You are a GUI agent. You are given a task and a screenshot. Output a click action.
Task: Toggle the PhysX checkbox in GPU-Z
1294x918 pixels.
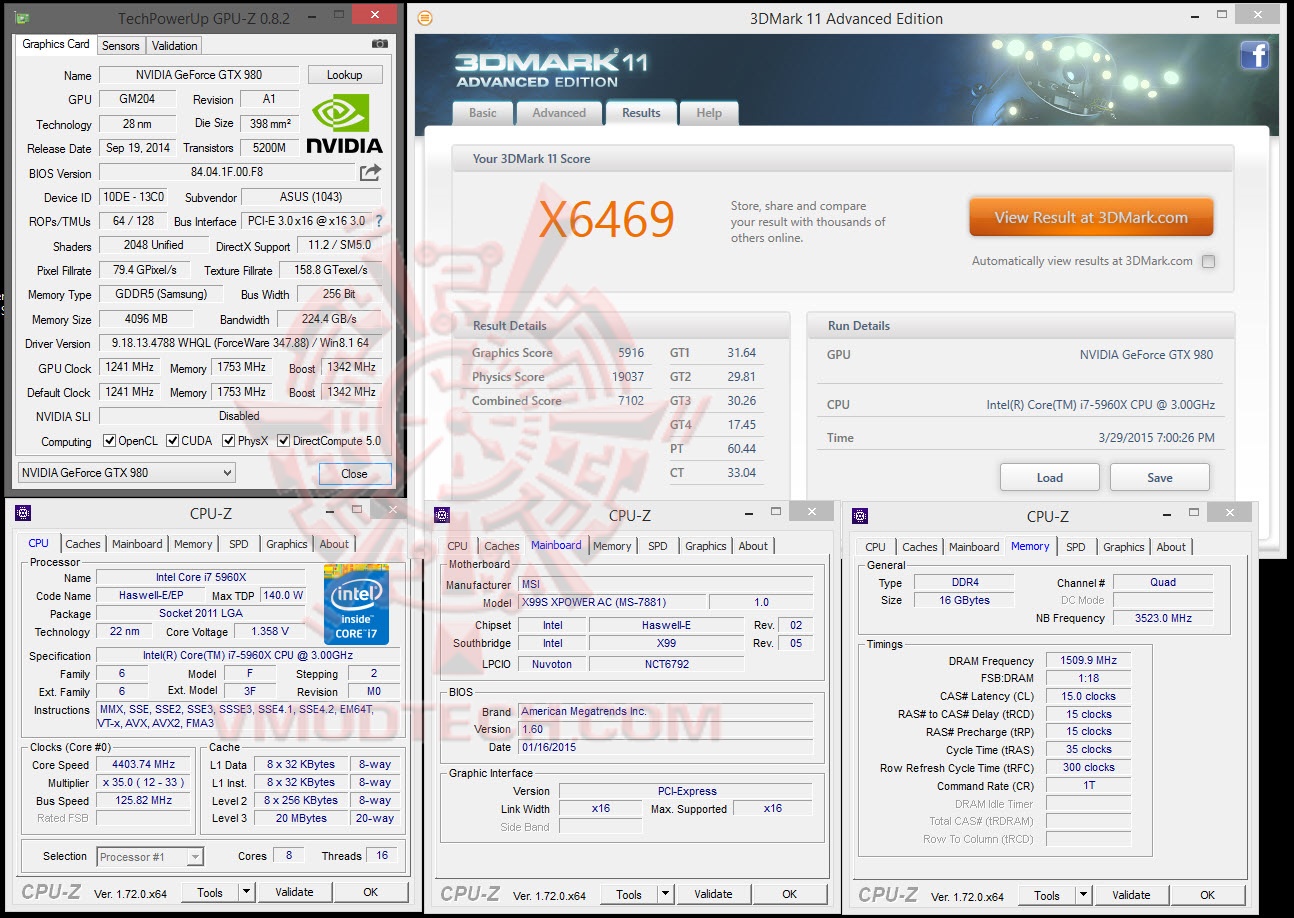pyautogui.click(x=229, y=441)
